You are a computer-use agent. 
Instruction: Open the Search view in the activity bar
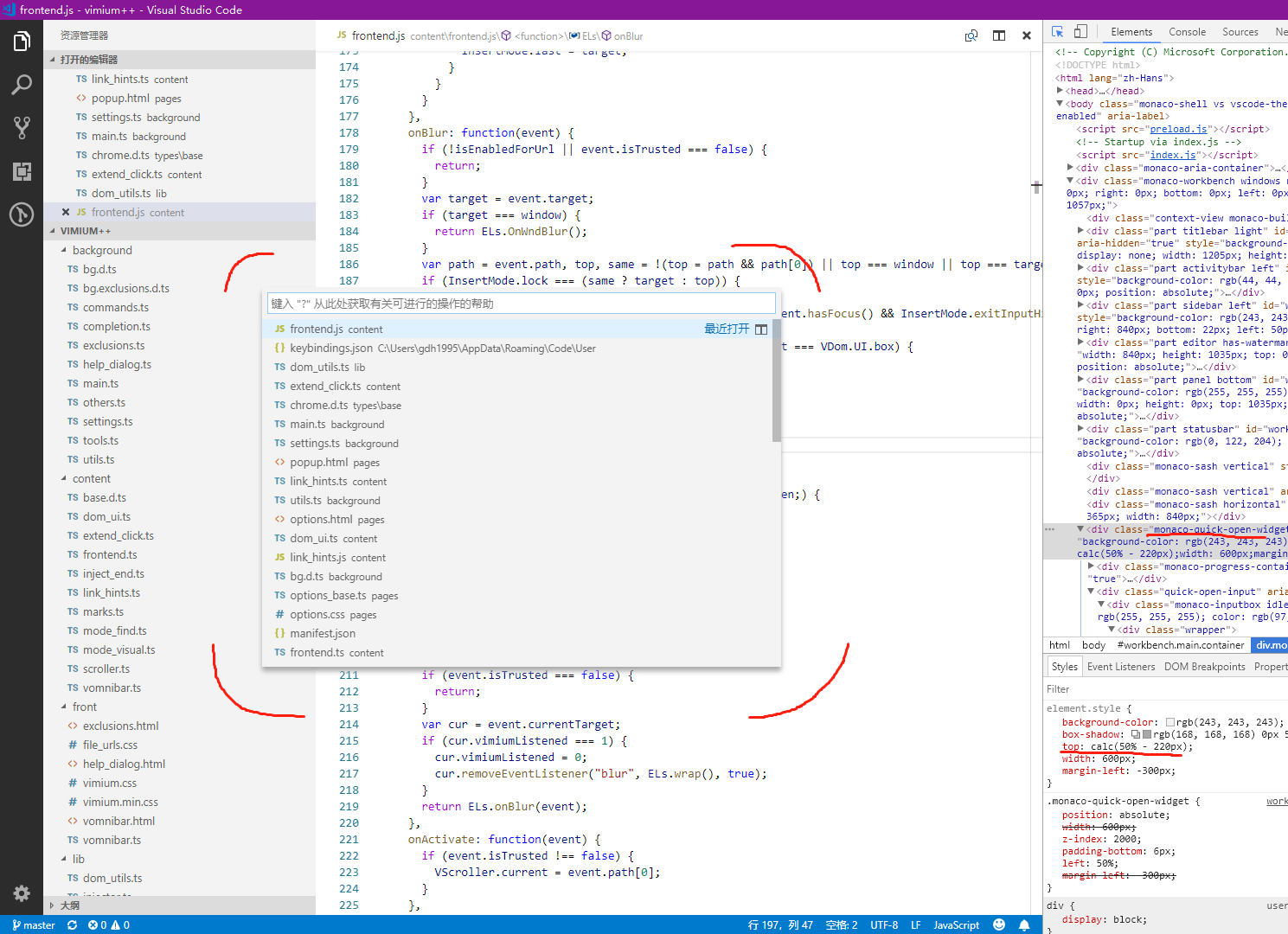coord(22,84)
